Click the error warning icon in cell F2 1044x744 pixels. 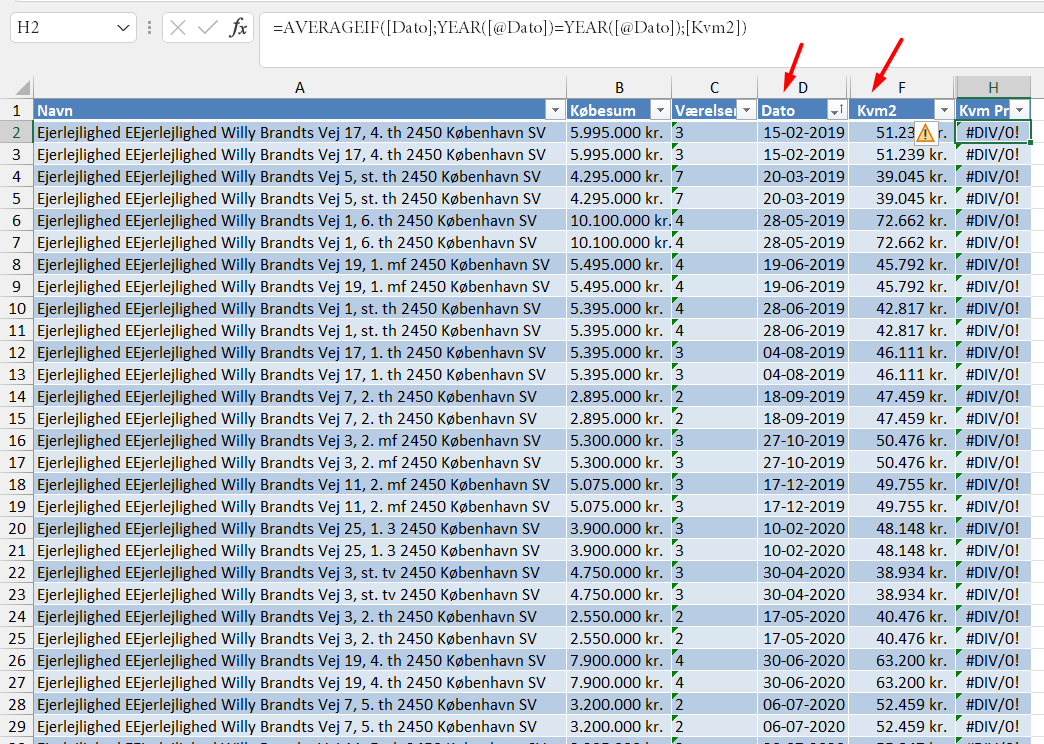[923, 131]
